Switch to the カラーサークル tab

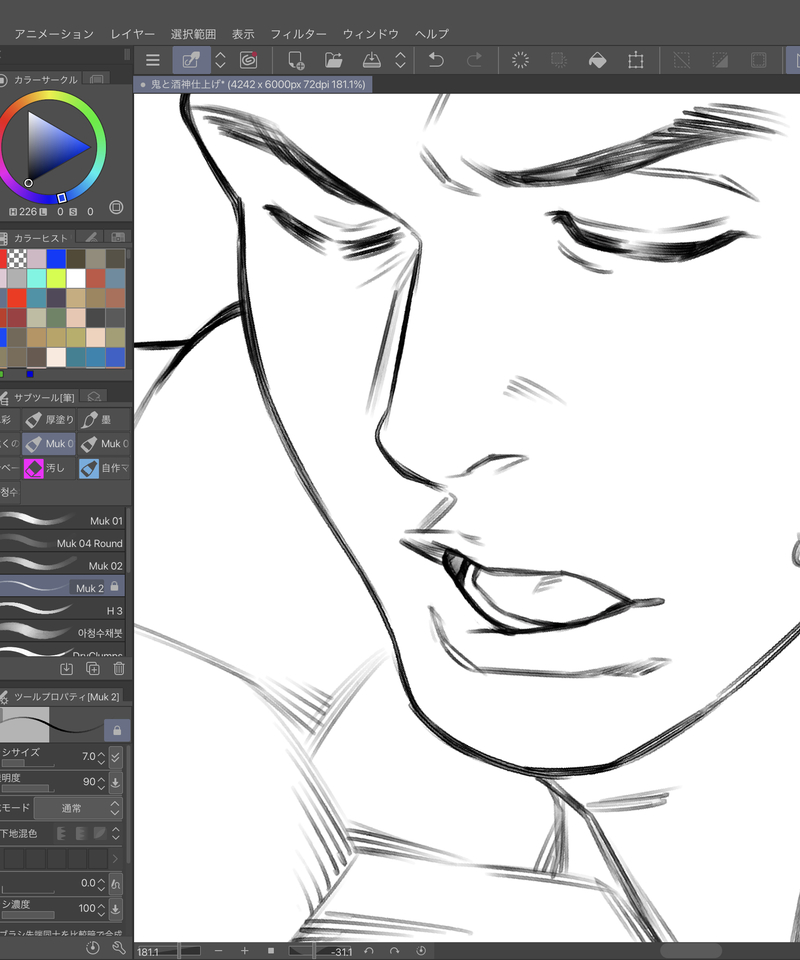(x=40, y=80)
